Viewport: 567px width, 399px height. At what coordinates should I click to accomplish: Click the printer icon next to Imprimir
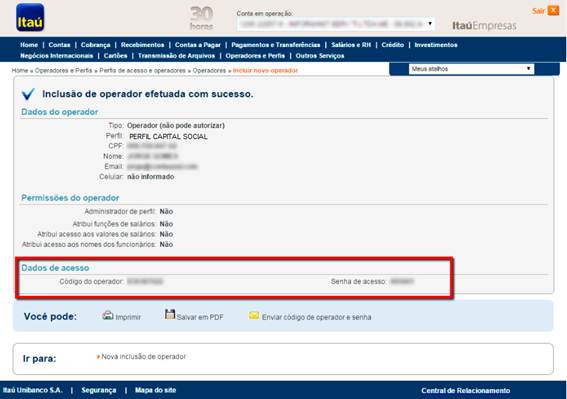[x=108, y=315]
